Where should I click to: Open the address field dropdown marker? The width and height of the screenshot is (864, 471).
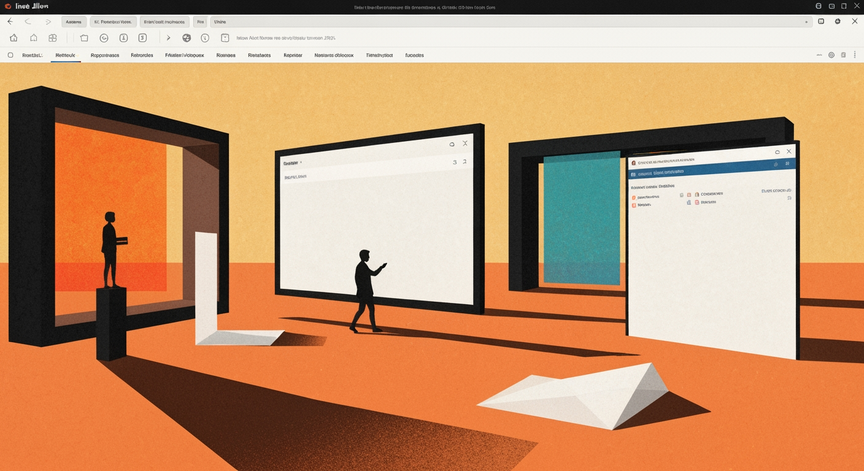point(806,22)
